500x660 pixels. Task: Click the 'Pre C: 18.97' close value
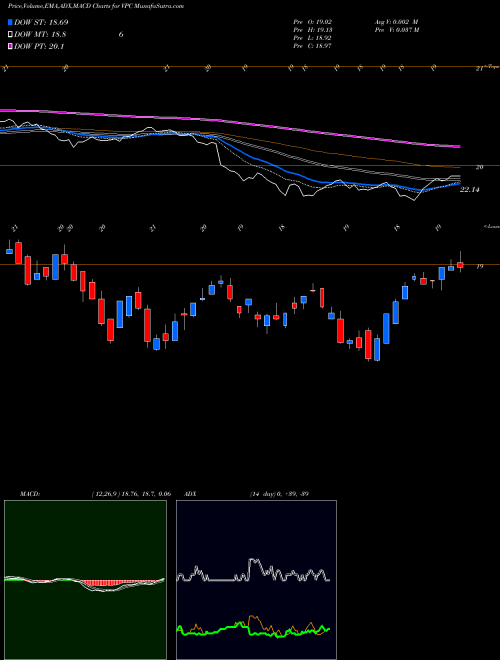click(x=313, y=46)
